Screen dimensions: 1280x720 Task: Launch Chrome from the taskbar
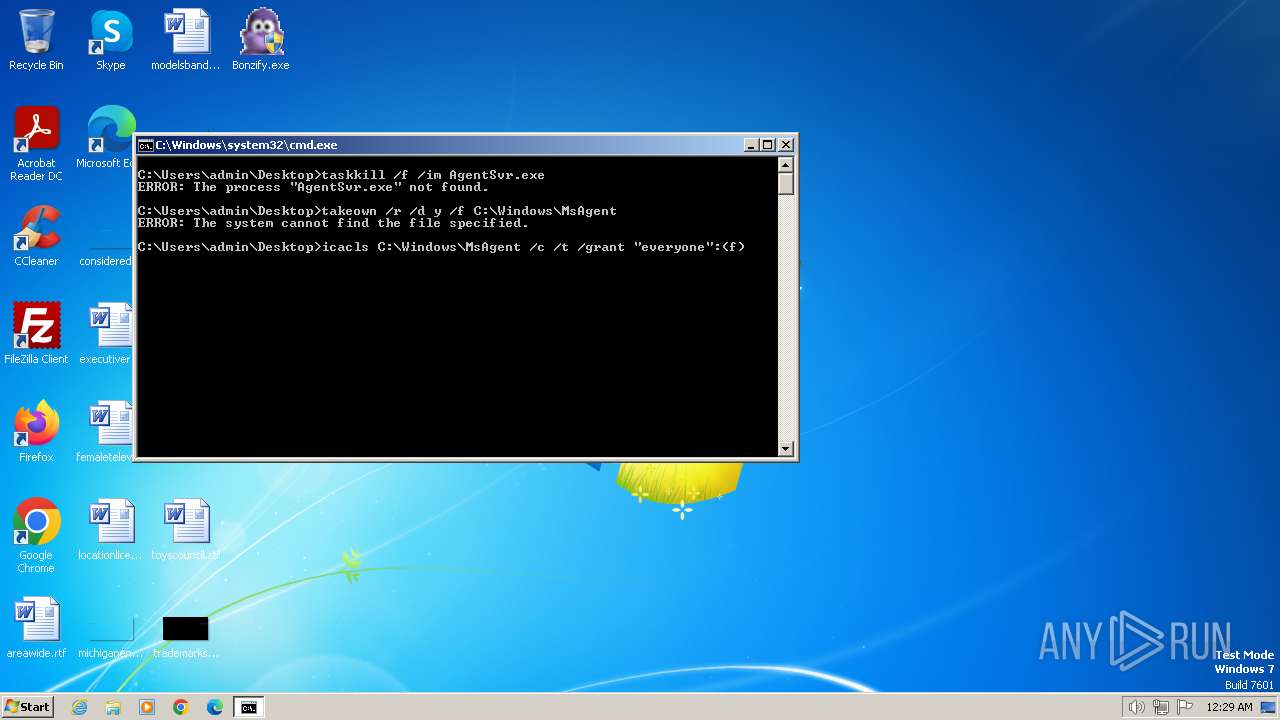point(181,707)
